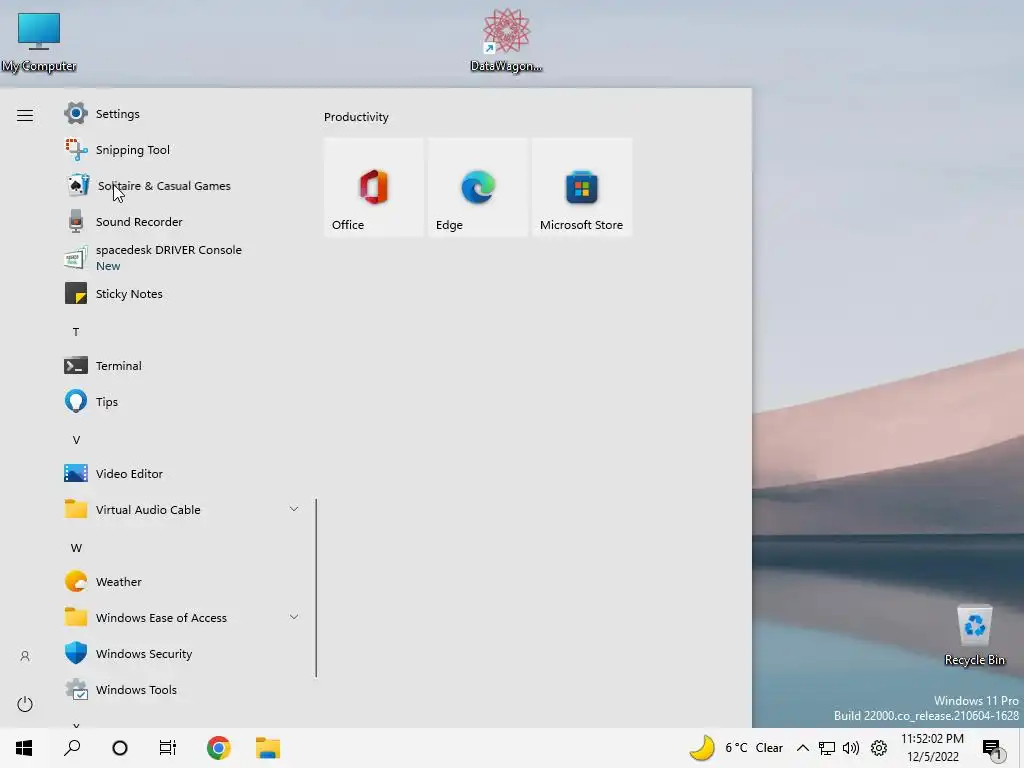Viewport: 1024px width, 768px height.
Task: Open the Power options icon
Action: tap(25, 704)
